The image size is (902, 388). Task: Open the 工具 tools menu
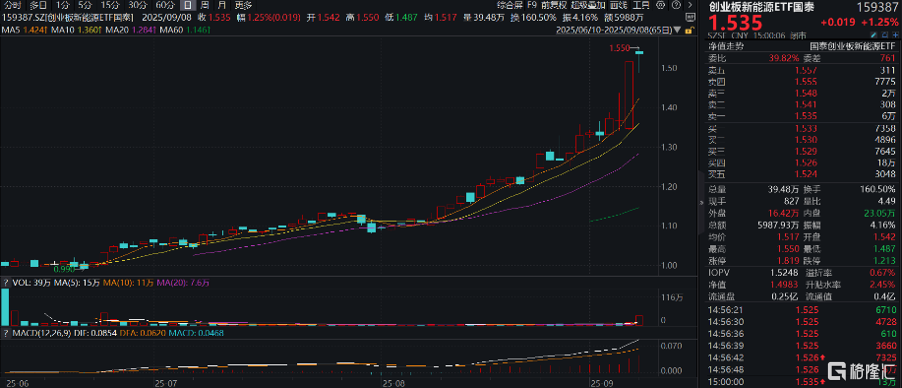641,5
